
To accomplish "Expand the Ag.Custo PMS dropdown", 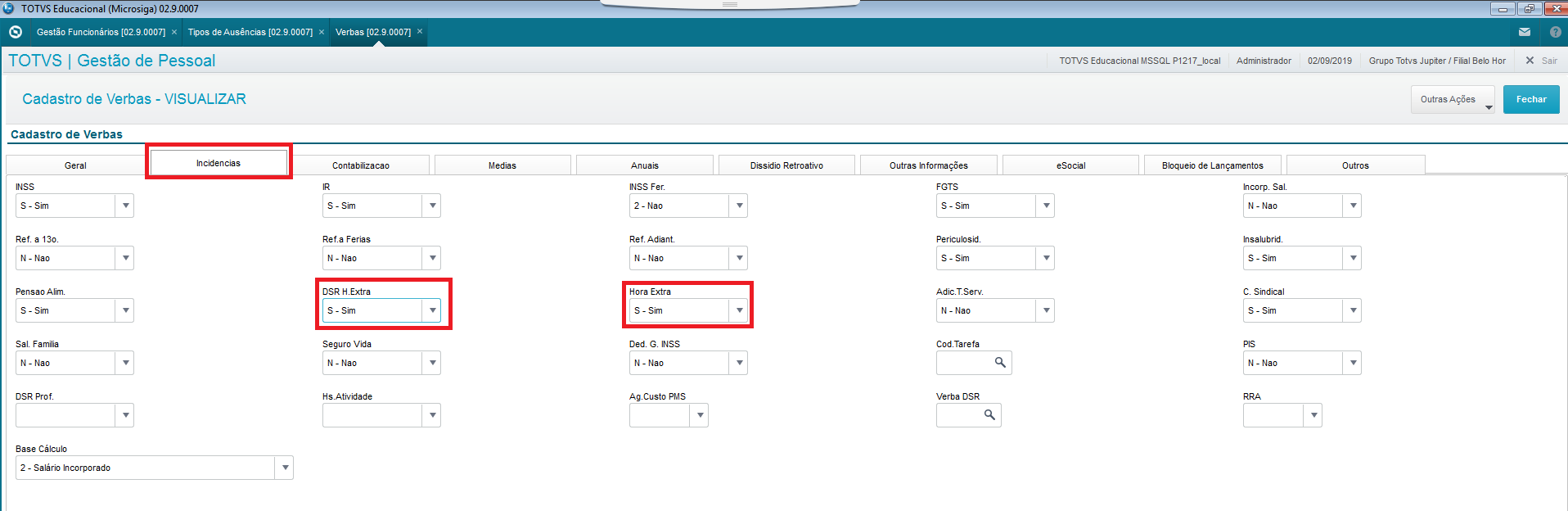I will (700, 415).
